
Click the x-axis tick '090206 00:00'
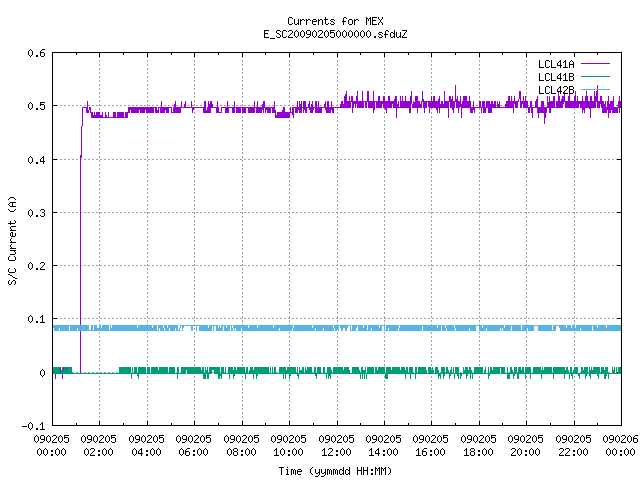click(x=620, y=445)
